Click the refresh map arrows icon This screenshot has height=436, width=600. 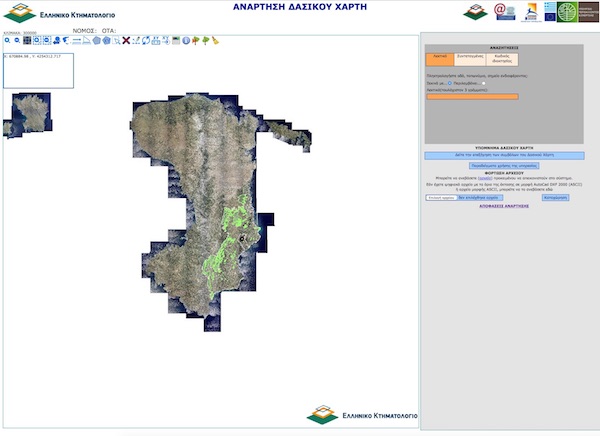click(x=146, y=41)
